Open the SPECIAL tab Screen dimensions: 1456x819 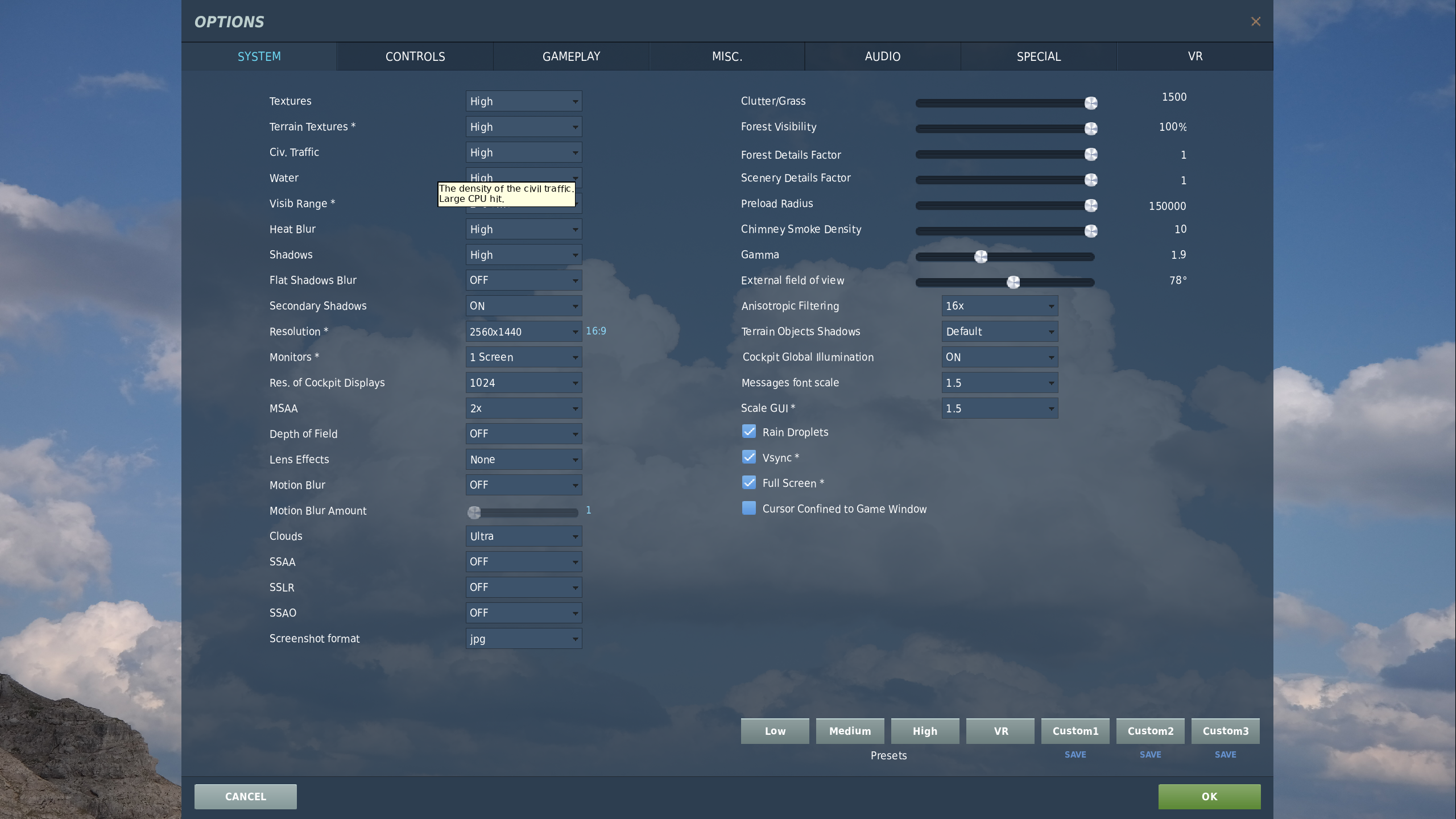(x=1039, y=56)
